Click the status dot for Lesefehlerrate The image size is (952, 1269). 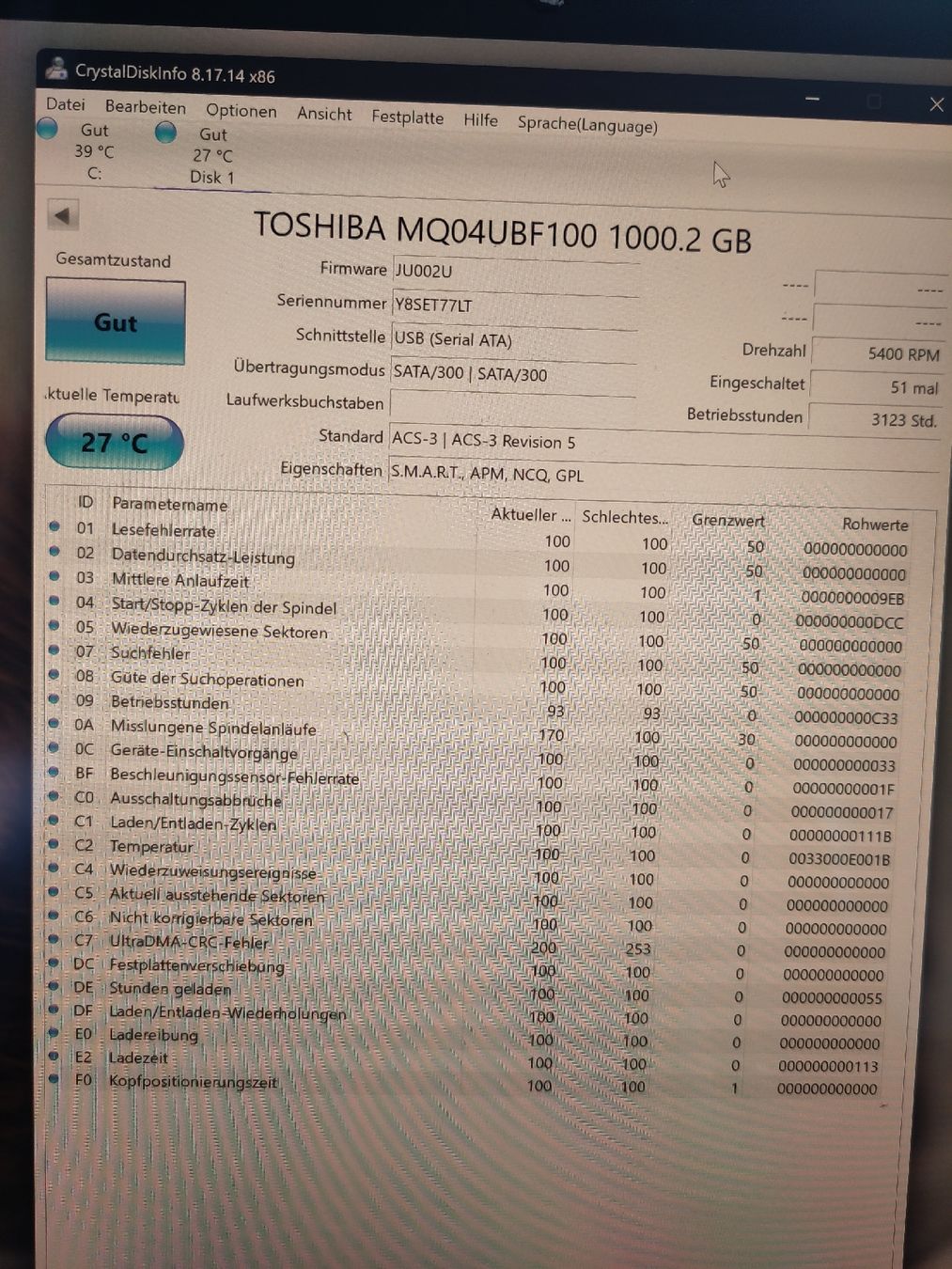click(55, 526)
